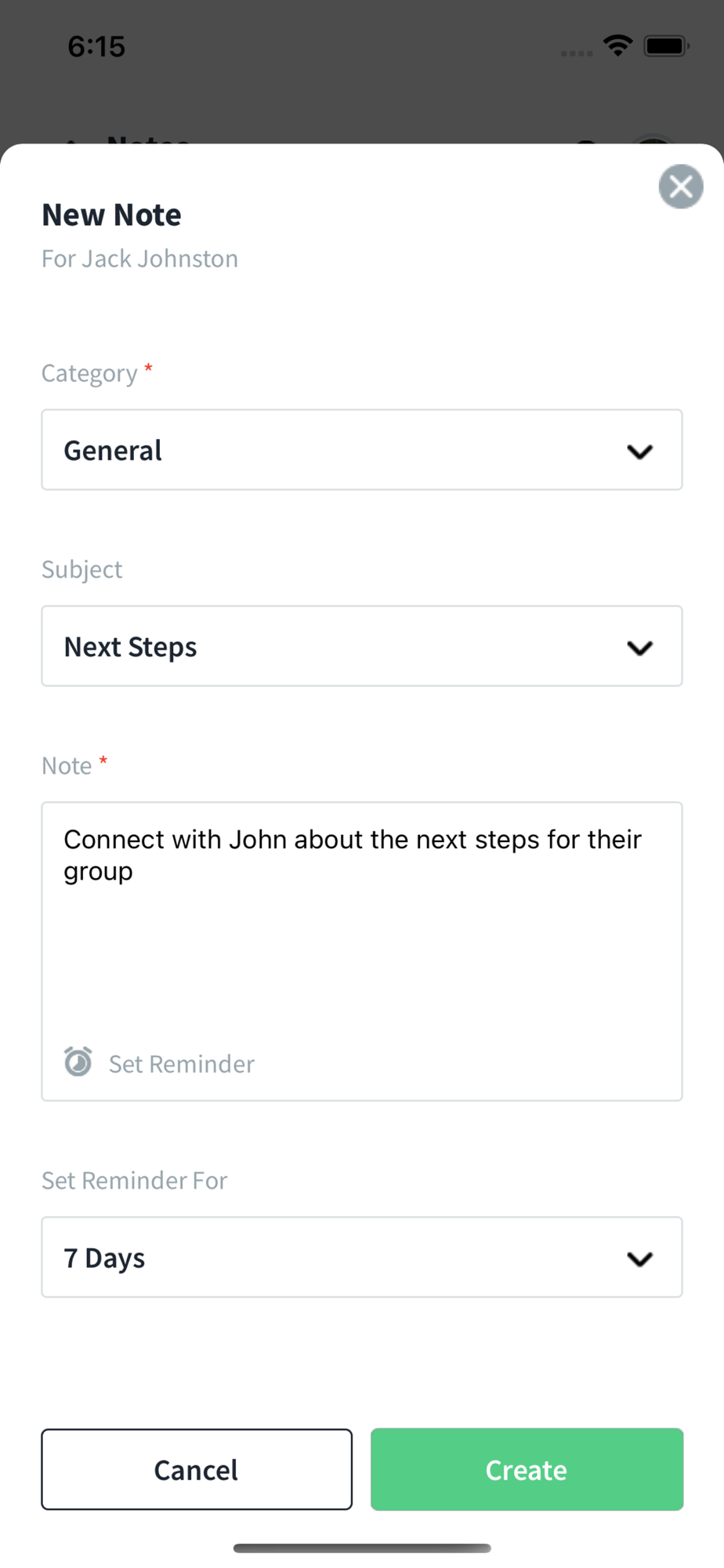Image resolution: width=724 pixels, height=1568 pixels.
Task: Tap the 6:15 clock in status bar
Action: pos(96,47)
